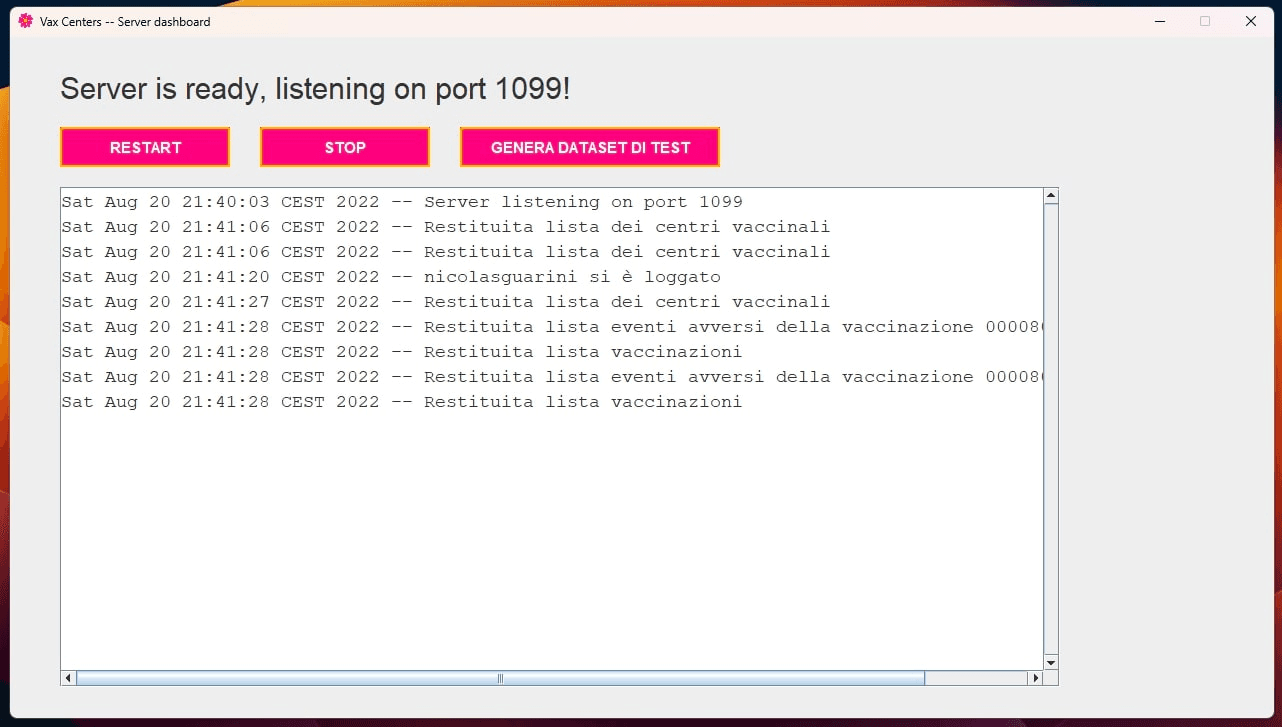Click the horizontal scrollbar right arrow
This screenshot has width=1282, height=727.
click(x=1035, y=678)
